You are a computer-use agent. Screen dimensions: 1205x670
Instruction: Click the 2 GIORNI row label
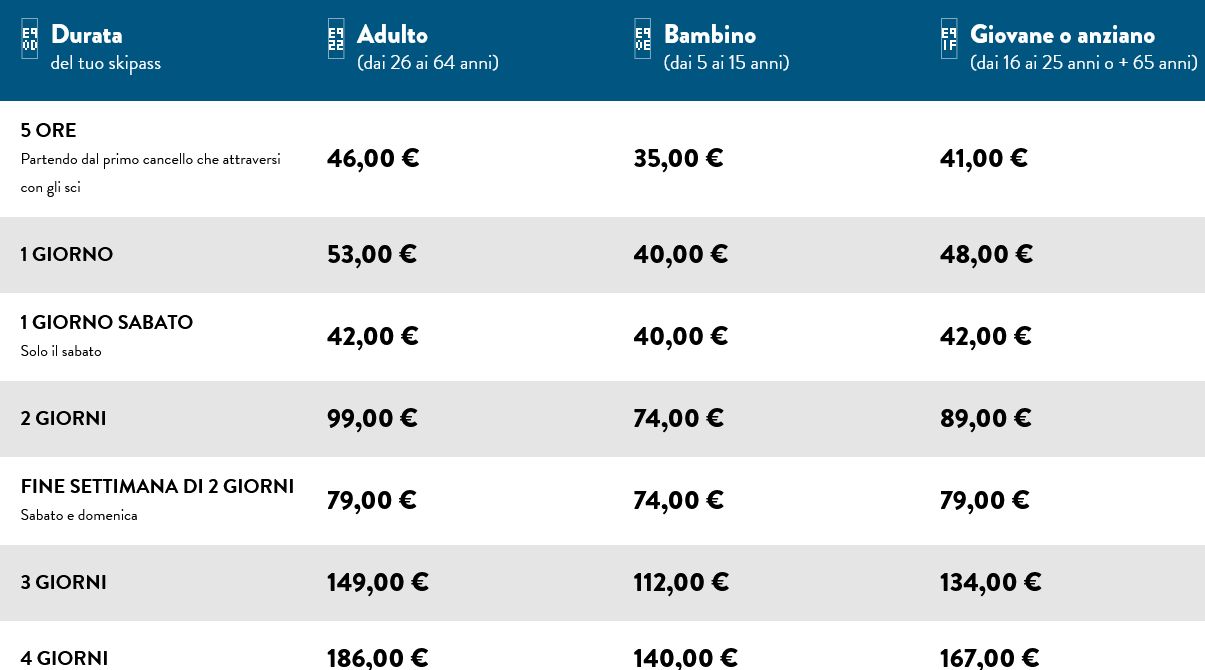pos(64,419)
